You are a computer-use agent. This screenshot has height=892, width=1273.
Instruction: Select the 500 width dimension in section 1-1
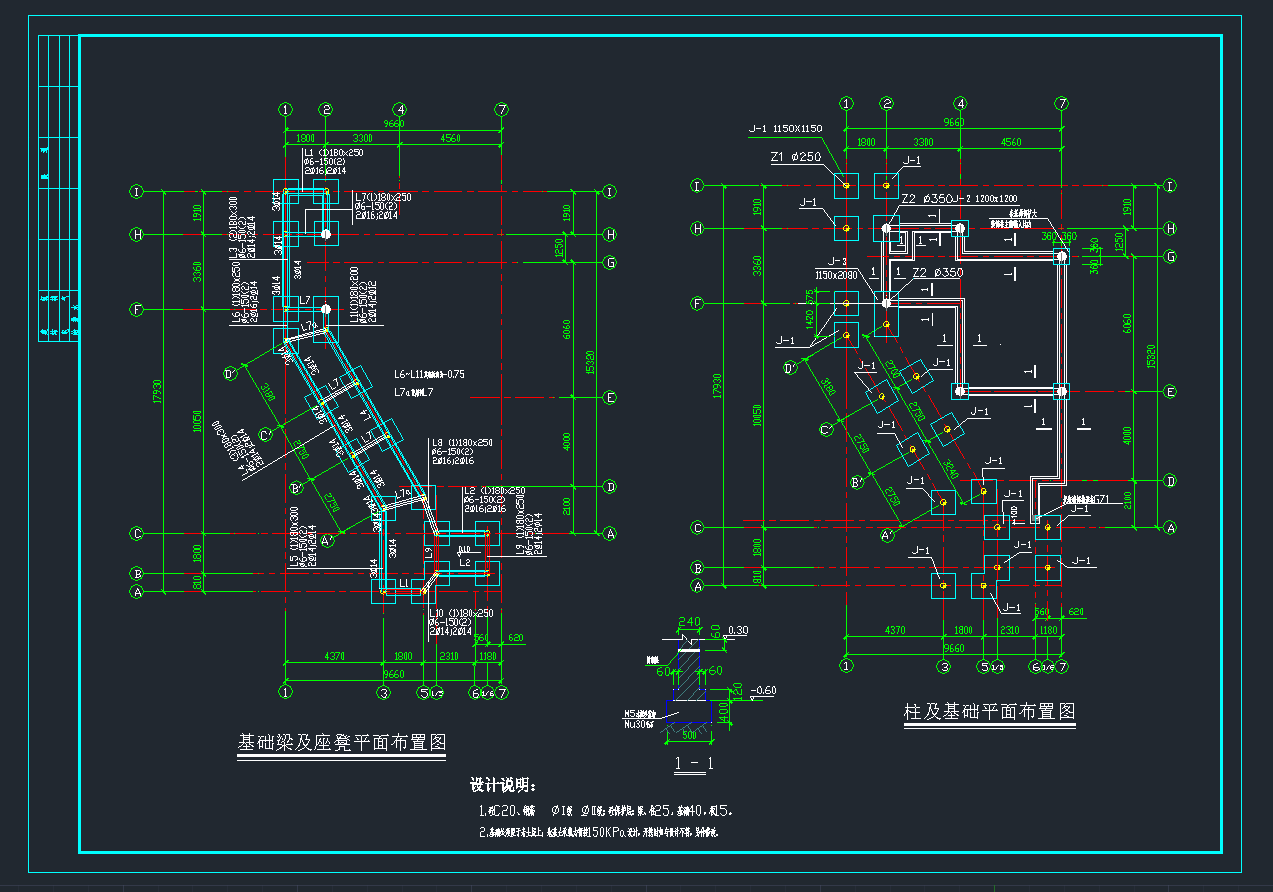point(689,734)
